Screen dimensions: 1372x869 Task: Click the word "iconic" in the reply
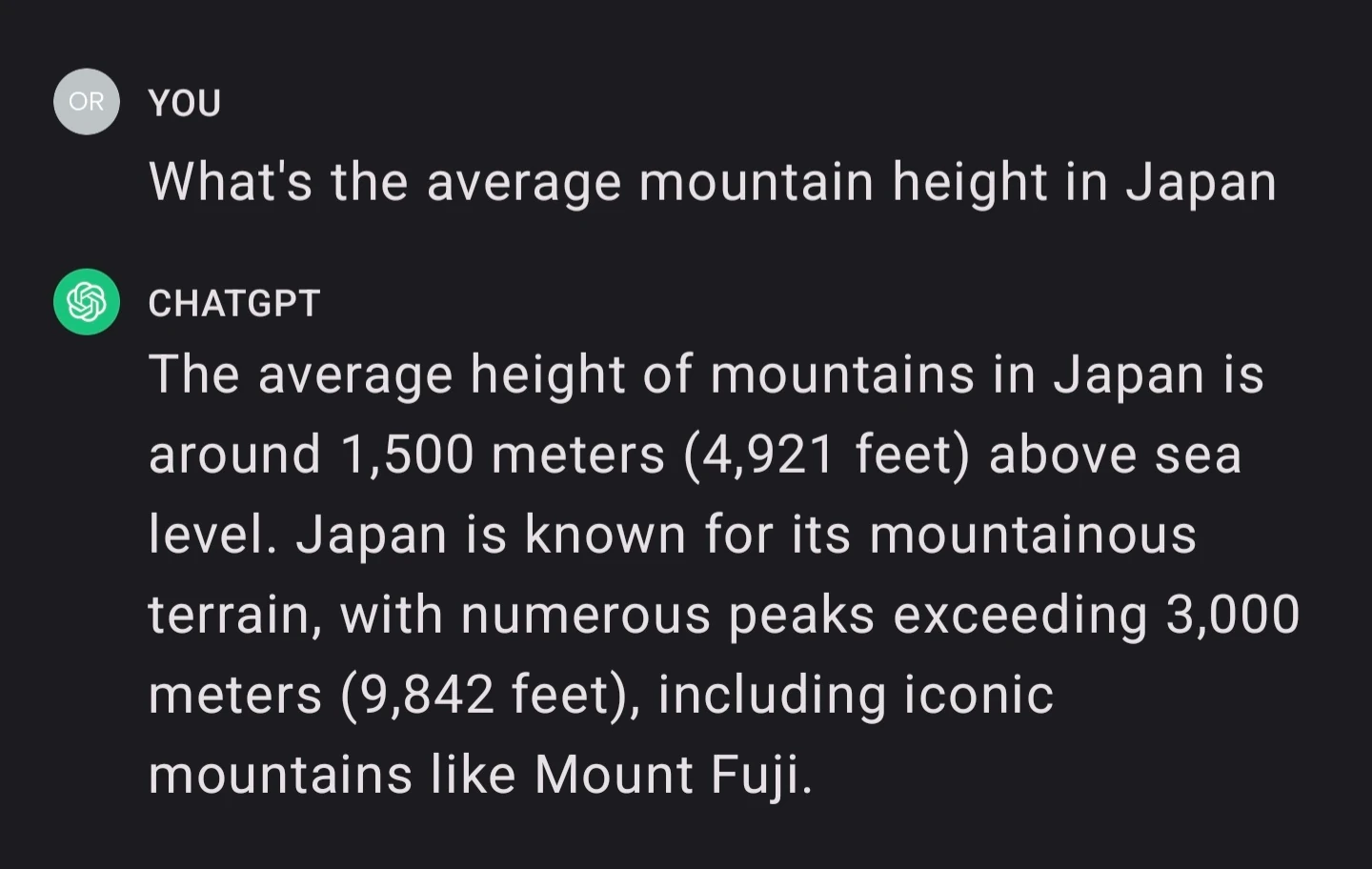(979, 694)
